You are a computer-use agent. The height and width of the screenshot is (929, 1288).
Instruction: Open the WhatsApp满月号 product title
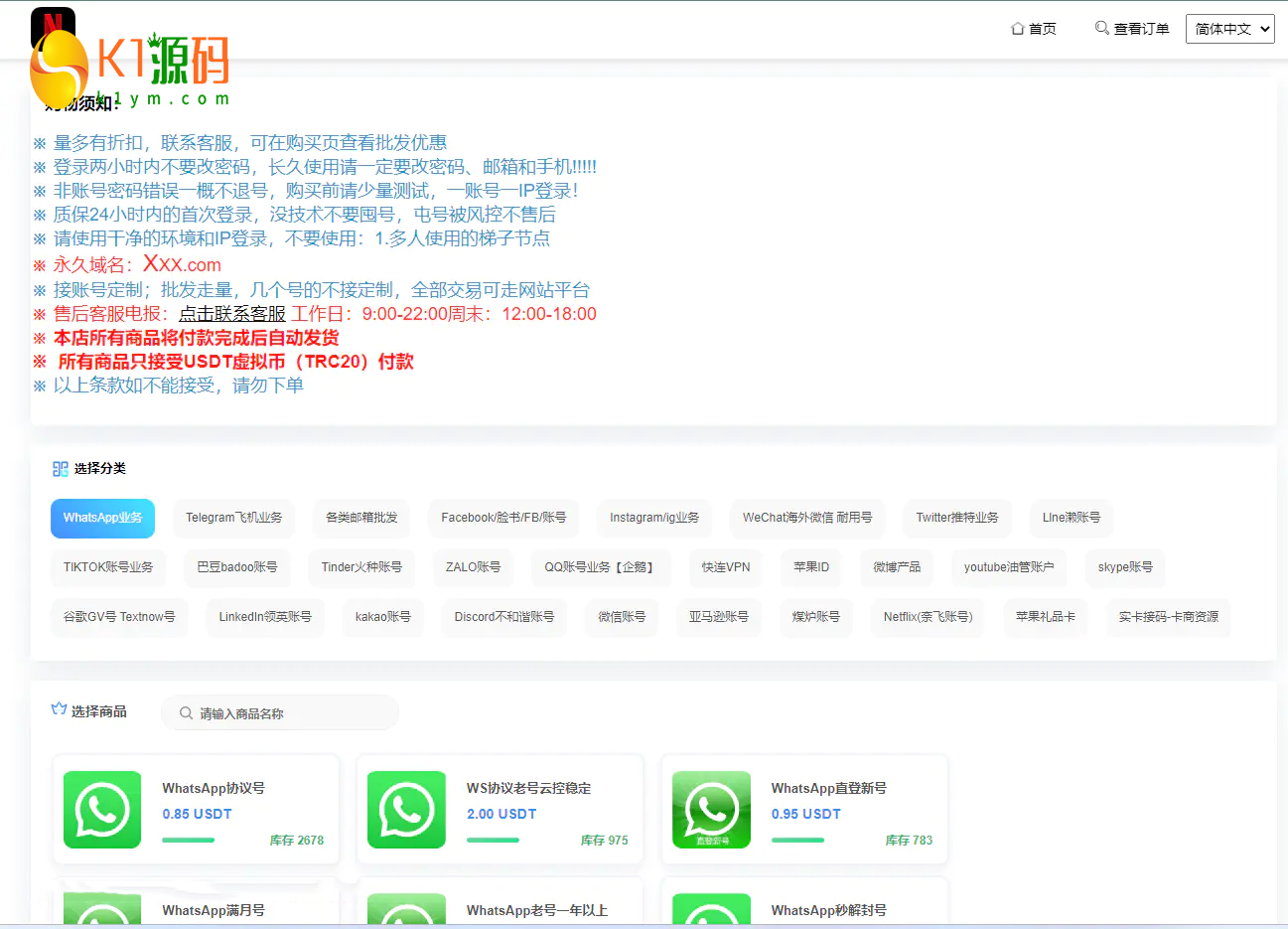(x=214, y=910)
